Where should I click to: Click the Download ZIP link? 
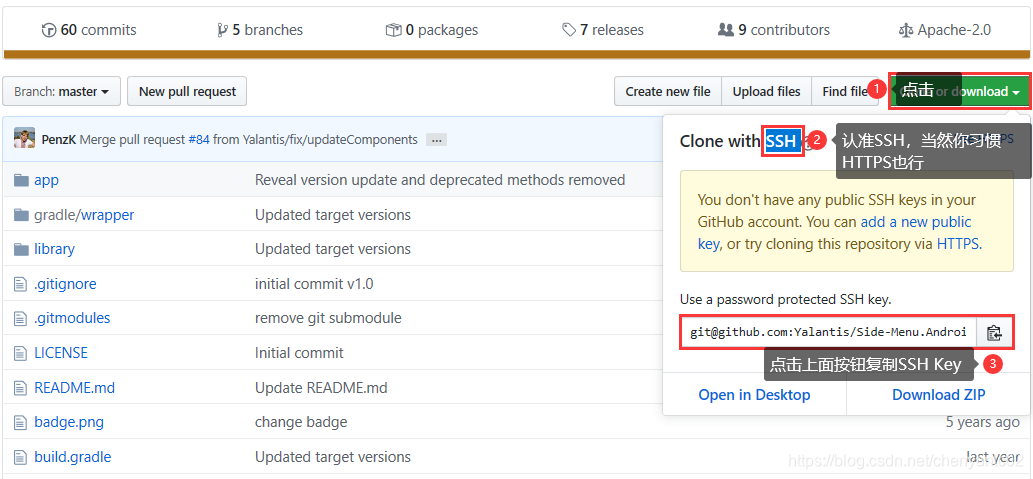[x=938, y=395]
